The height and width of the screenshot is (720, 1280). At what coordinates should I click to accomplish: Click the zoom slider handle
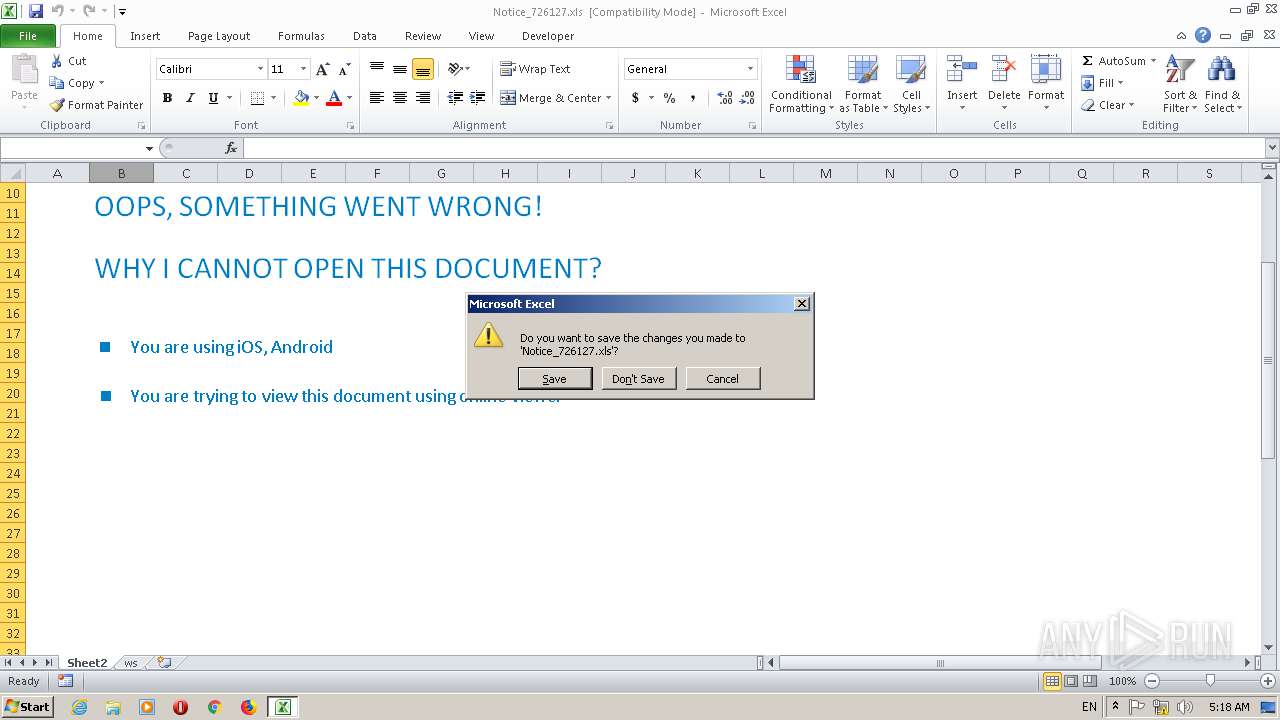click(x=1210, y=681)
